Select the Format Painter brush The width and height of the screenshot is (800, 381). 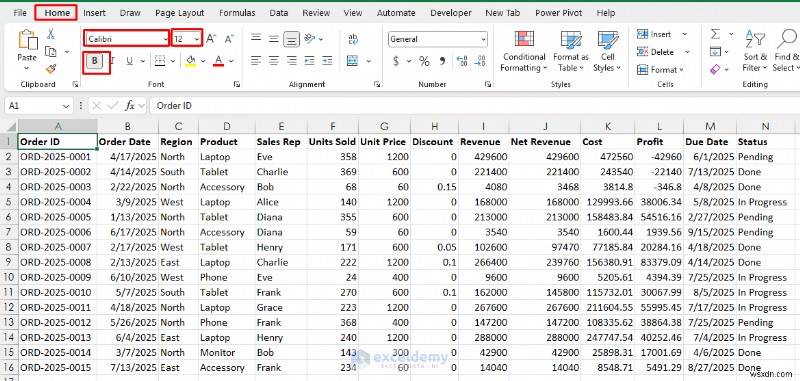tap(51, 68)
